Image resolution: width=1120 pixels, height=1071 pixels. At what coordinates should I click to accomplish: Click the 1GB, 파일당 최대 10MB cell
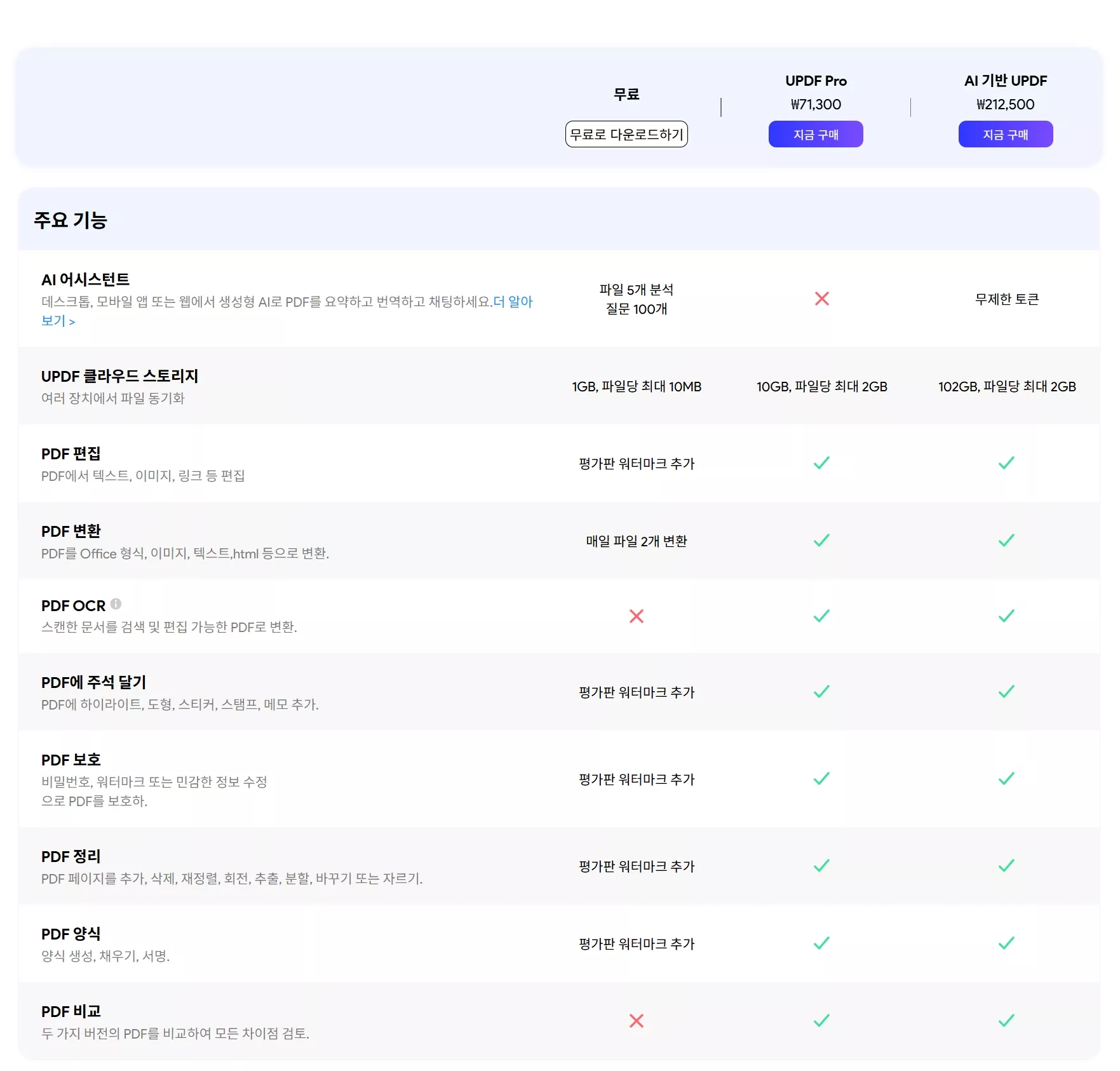pos(637,386)
